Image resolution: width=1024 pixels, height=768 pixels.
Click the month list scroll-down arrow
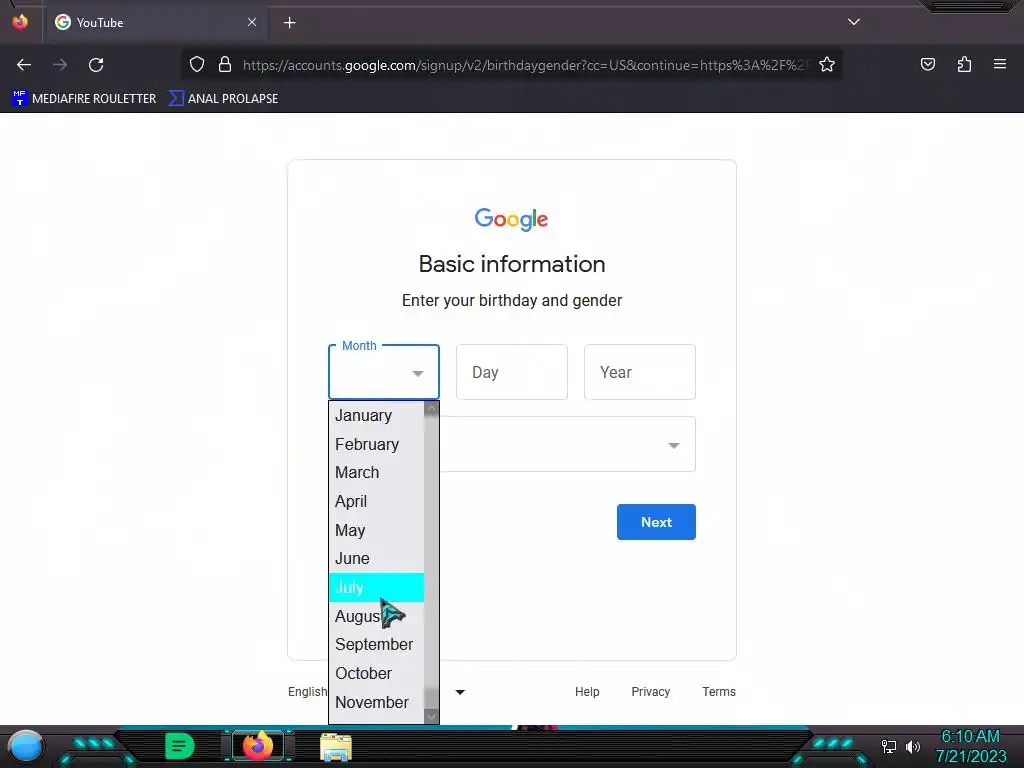(x=431, y=716)
